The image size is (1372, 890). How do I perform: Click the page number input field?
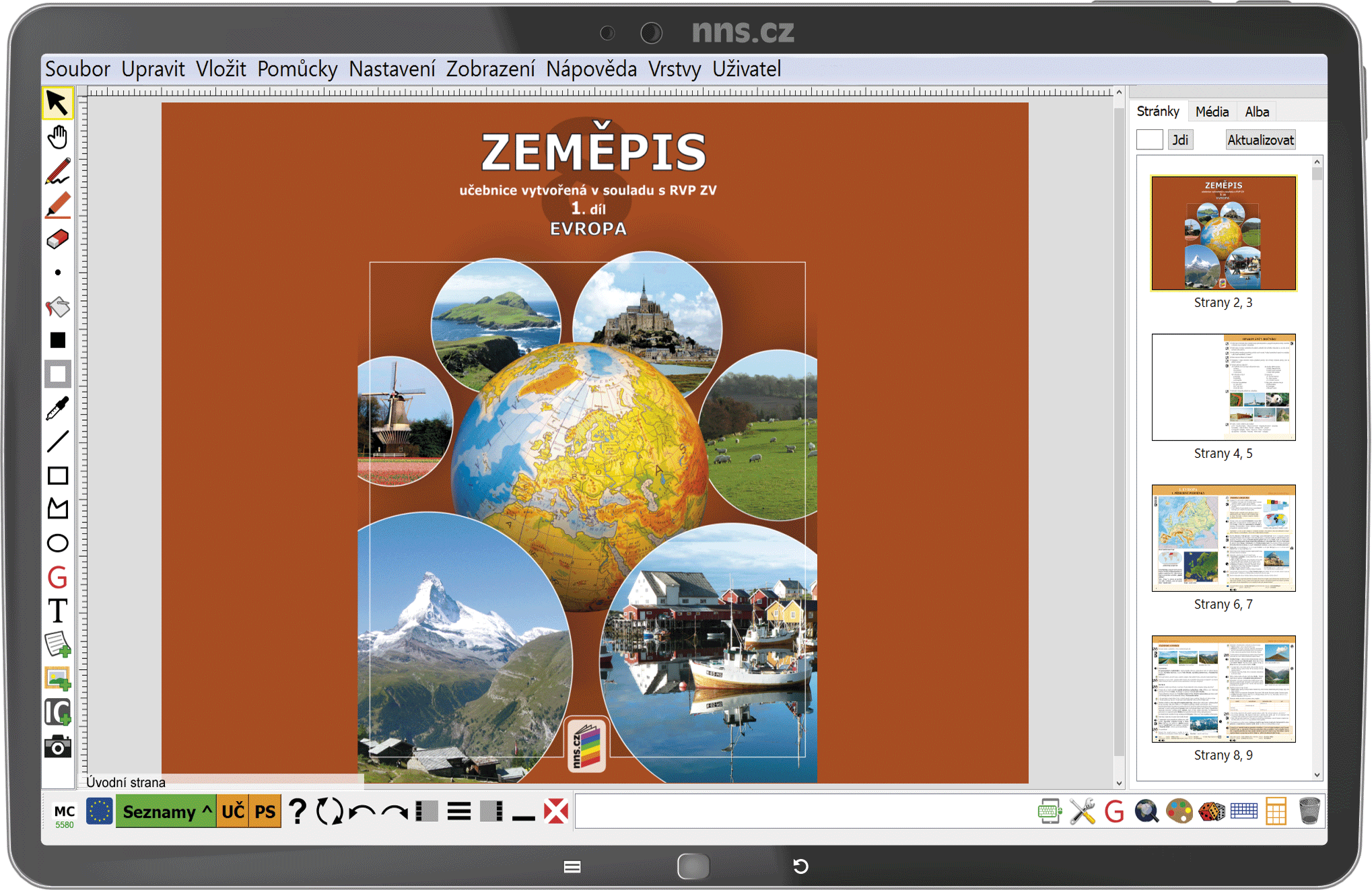coord(1149,140)
